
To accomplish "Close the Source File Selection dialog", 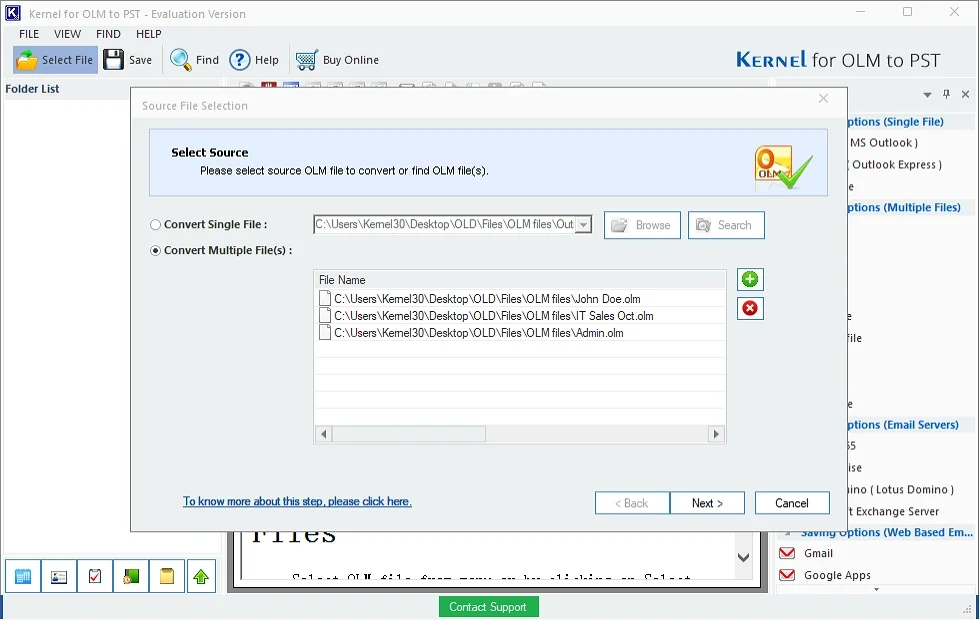I will pos(824,99).
